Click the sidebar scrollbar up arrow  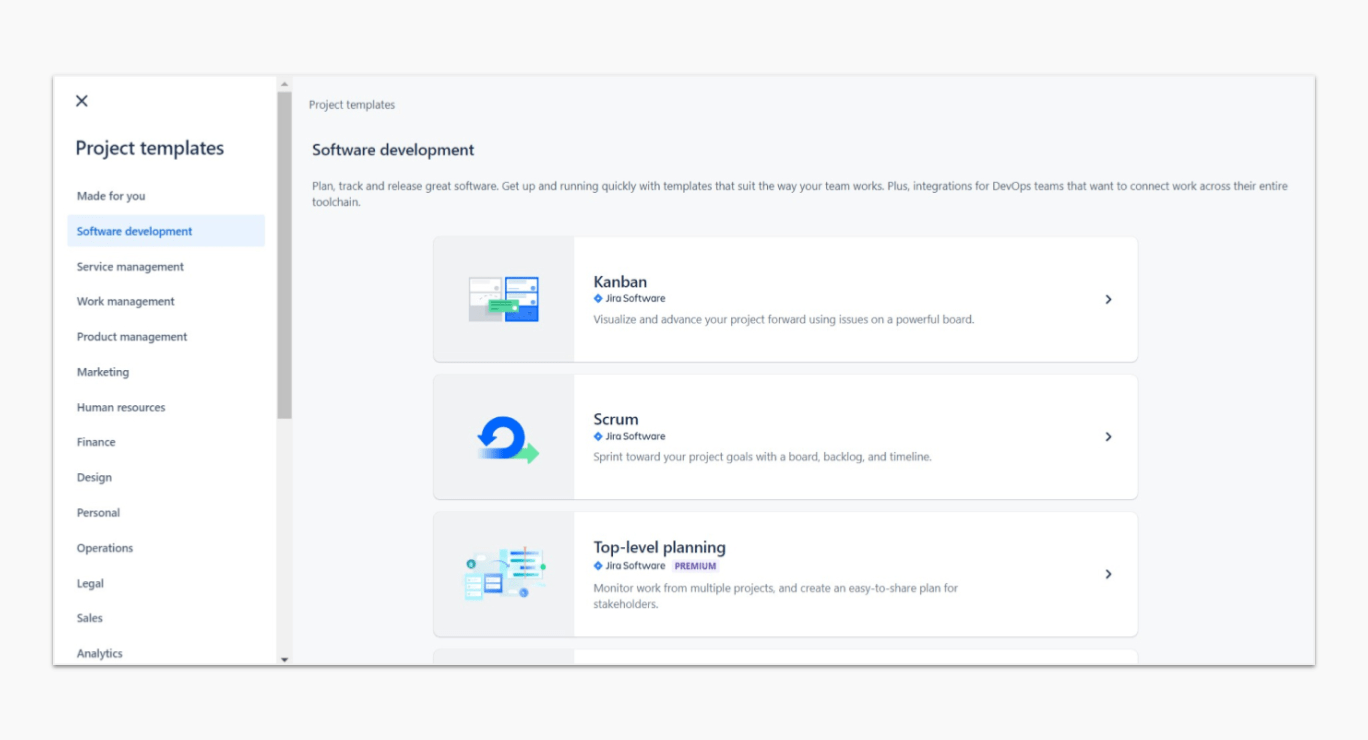(284, 84)
